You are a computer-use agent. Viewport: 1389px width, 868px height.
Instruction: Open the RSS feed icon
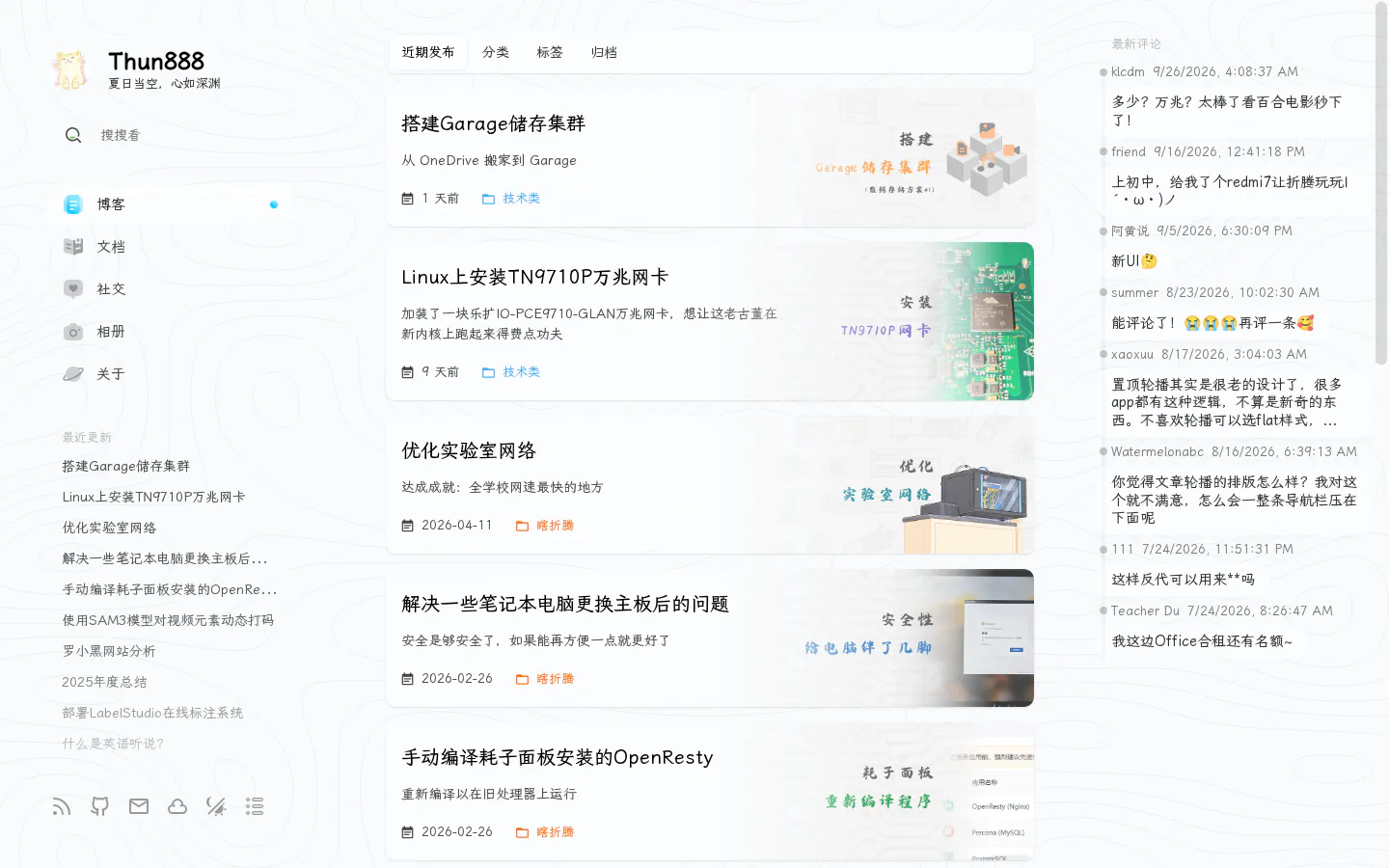tap(62, 806)
